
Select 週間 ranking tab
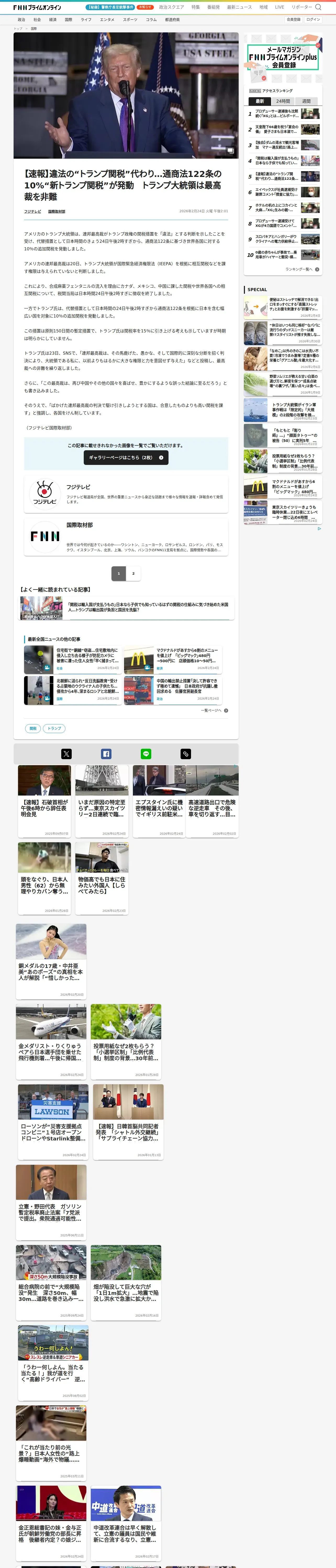(306, 101)
